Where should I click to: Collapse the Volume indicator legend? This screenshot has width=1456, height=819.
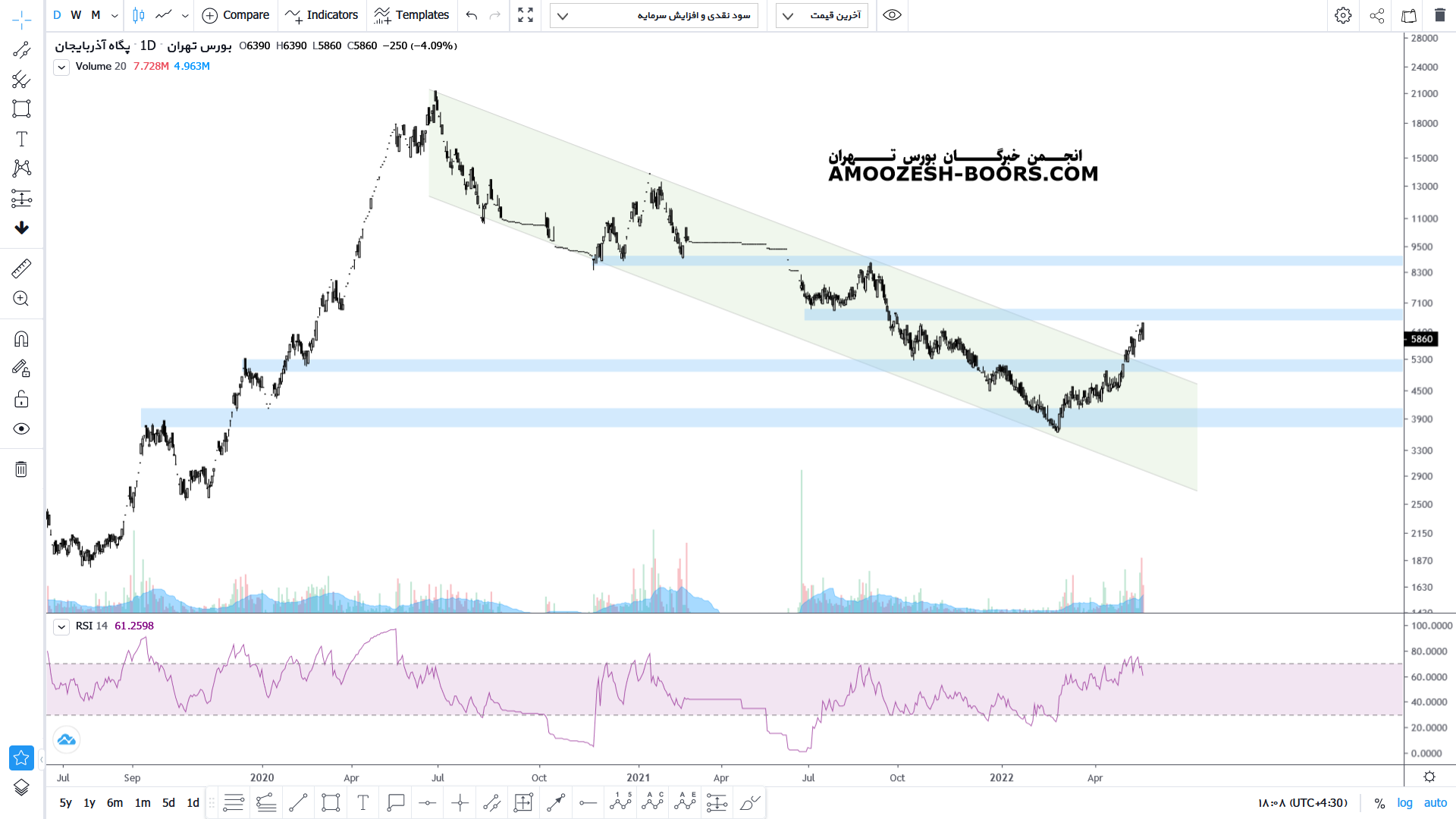[61, 67]
